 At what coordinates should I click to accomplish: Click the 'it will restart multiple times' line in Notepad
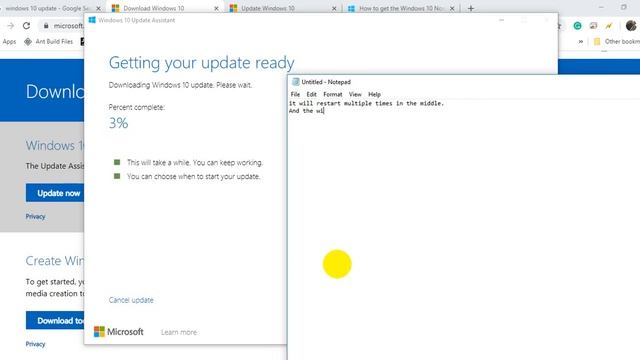[x=366, y=103]
